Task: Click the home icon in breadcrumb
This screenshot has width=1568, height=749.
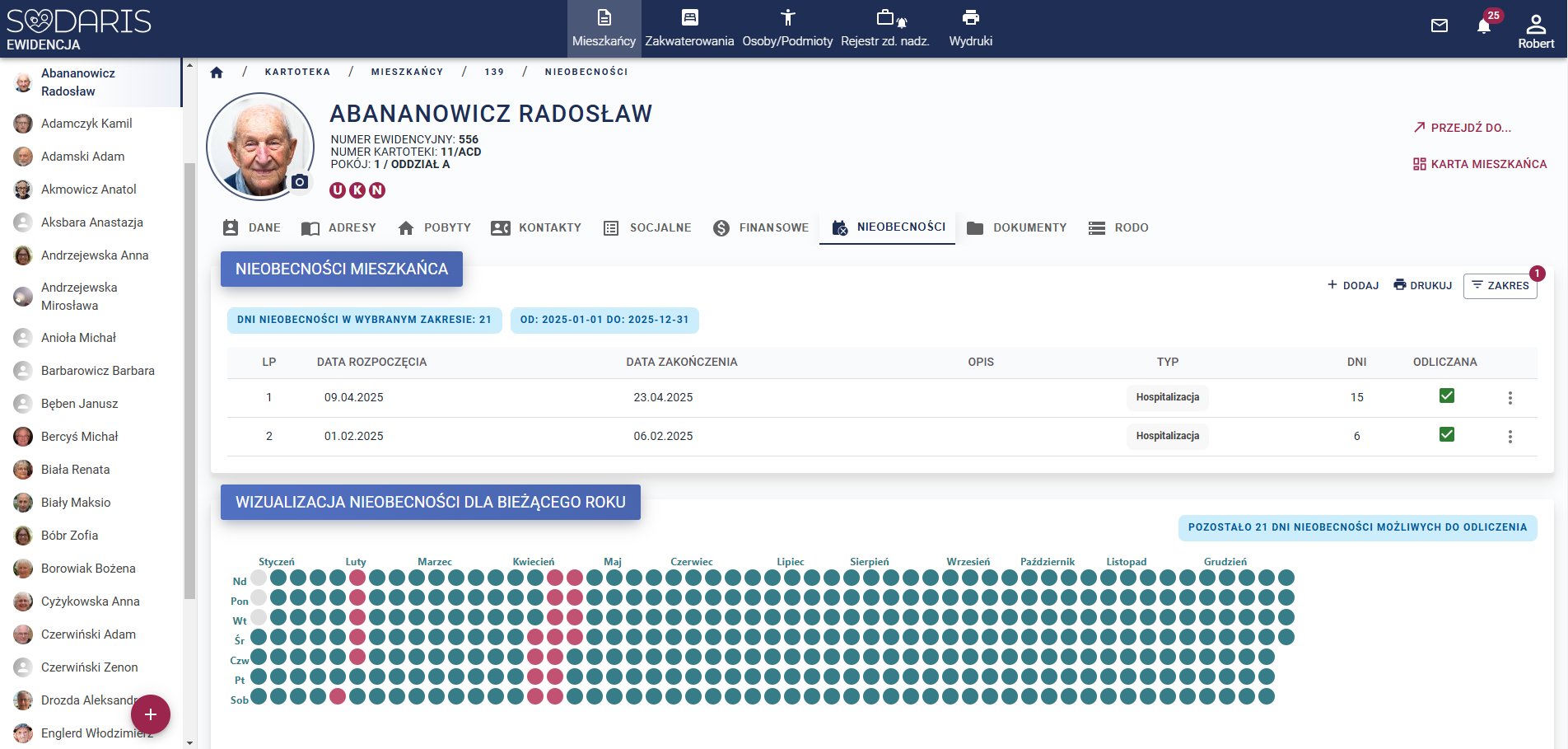Action: coord(217,73)
